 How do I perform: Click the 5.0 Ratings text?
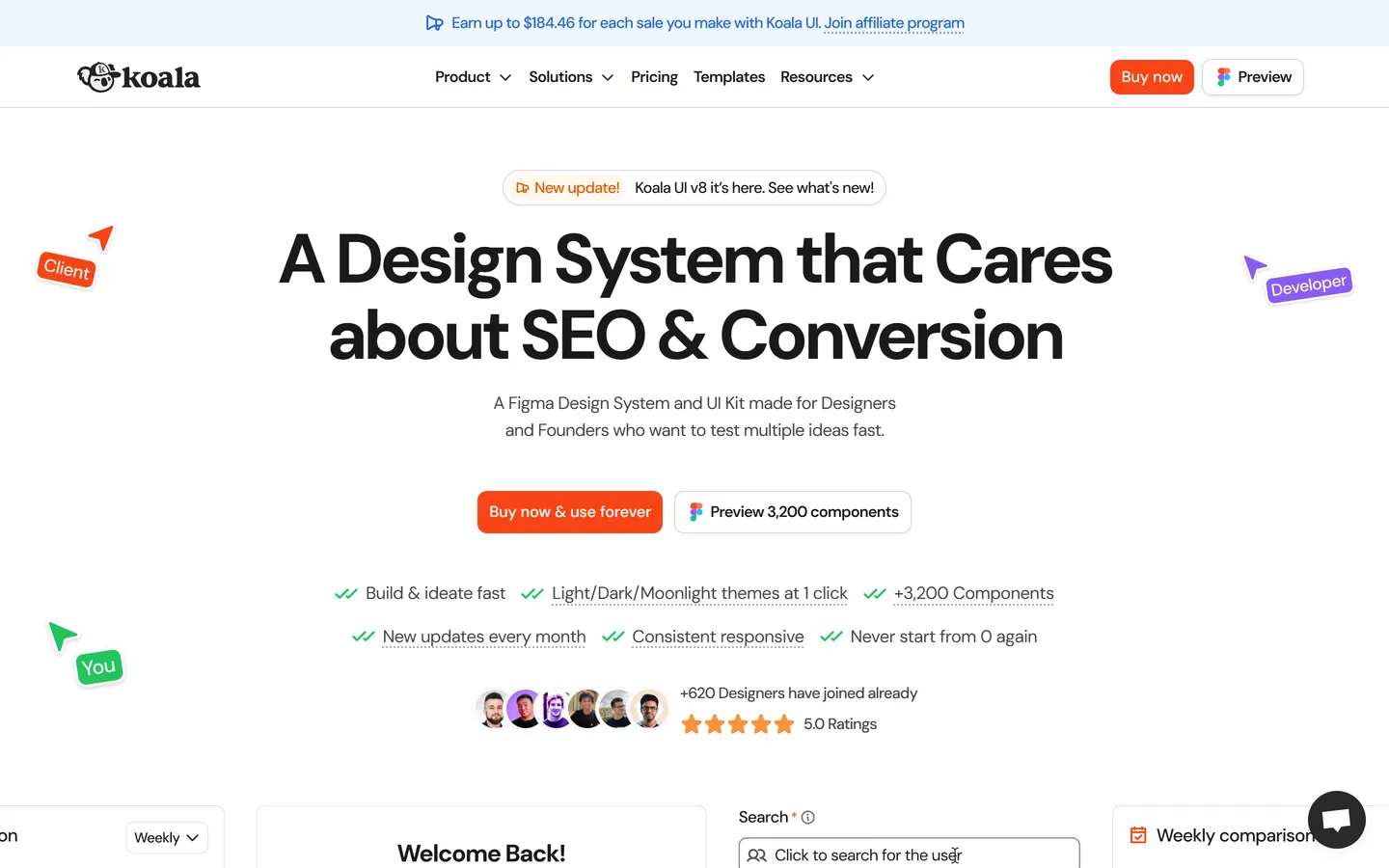pyautogui.click(x=840, y=724)
